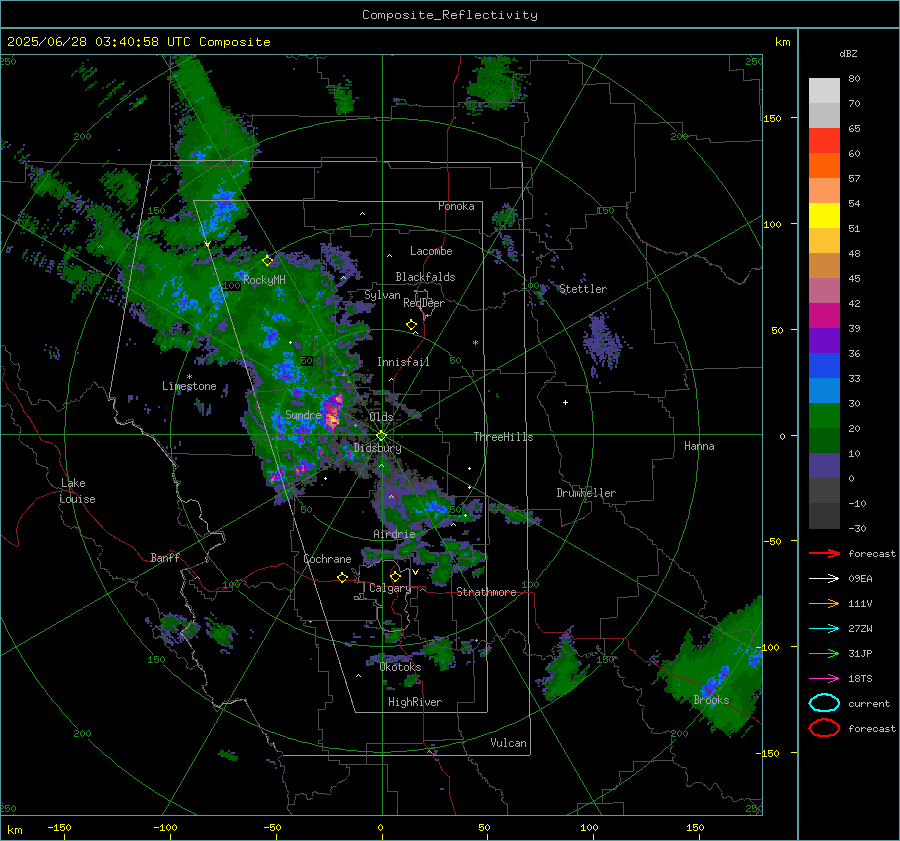Click the Blackfalds city label

pyautogui.click(x=425, y=277)
